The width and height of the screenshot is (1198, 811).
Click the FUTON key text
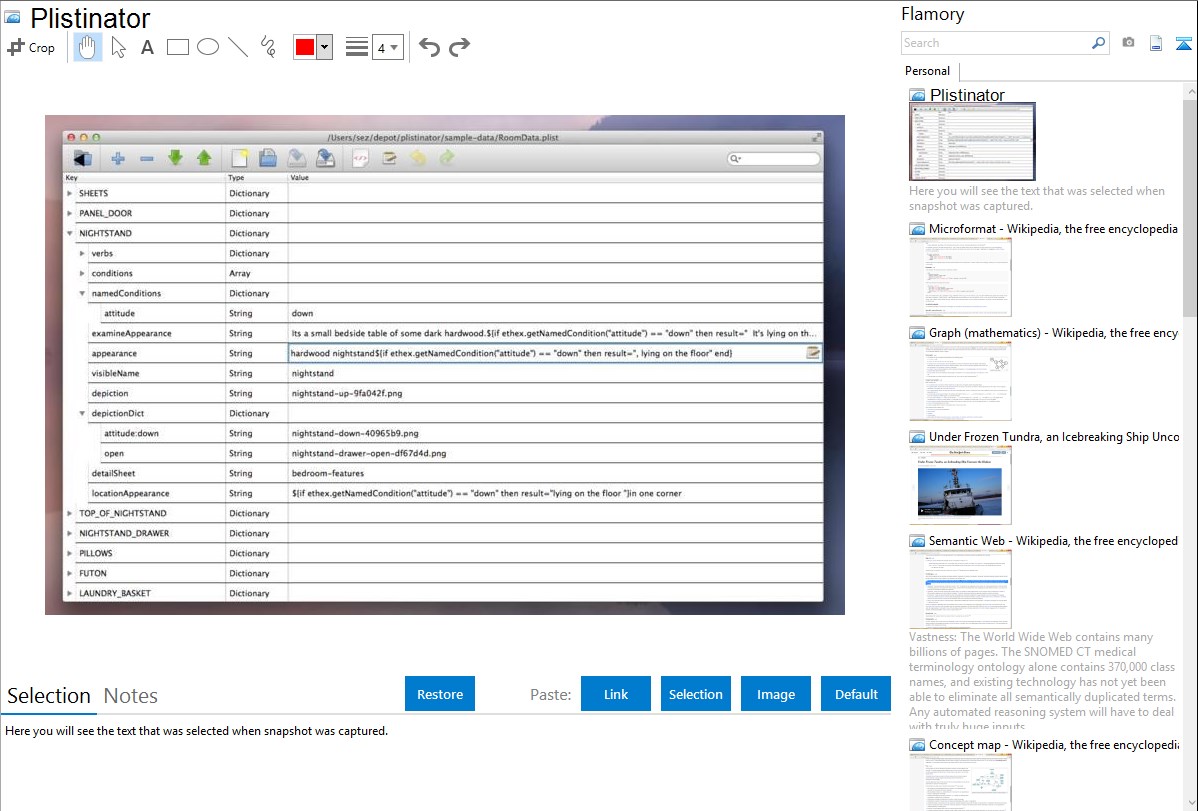click(x=92, y=573)
